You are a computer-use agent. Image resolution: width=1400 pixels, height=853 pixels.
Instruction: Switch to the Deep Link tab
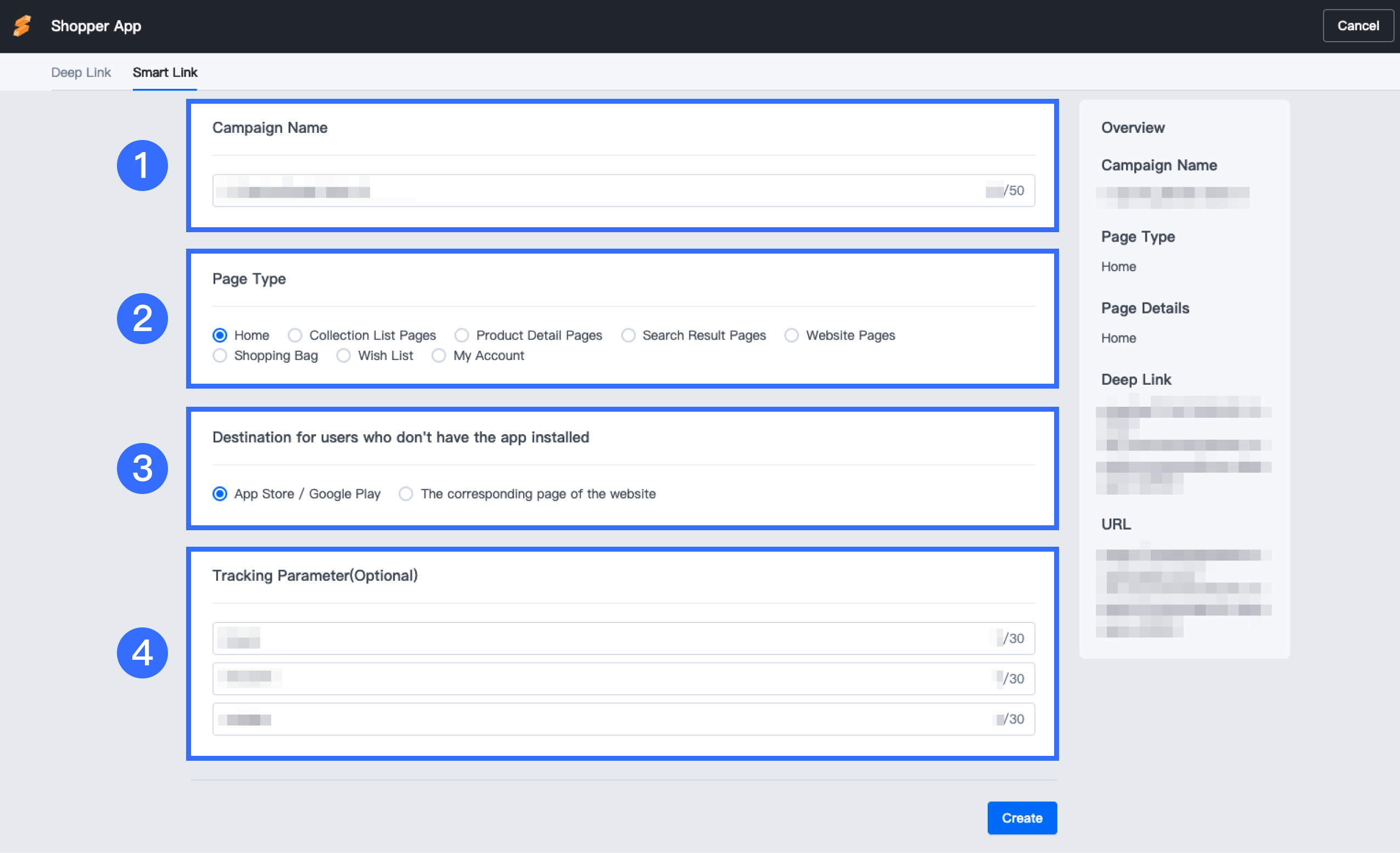[81, 72]
